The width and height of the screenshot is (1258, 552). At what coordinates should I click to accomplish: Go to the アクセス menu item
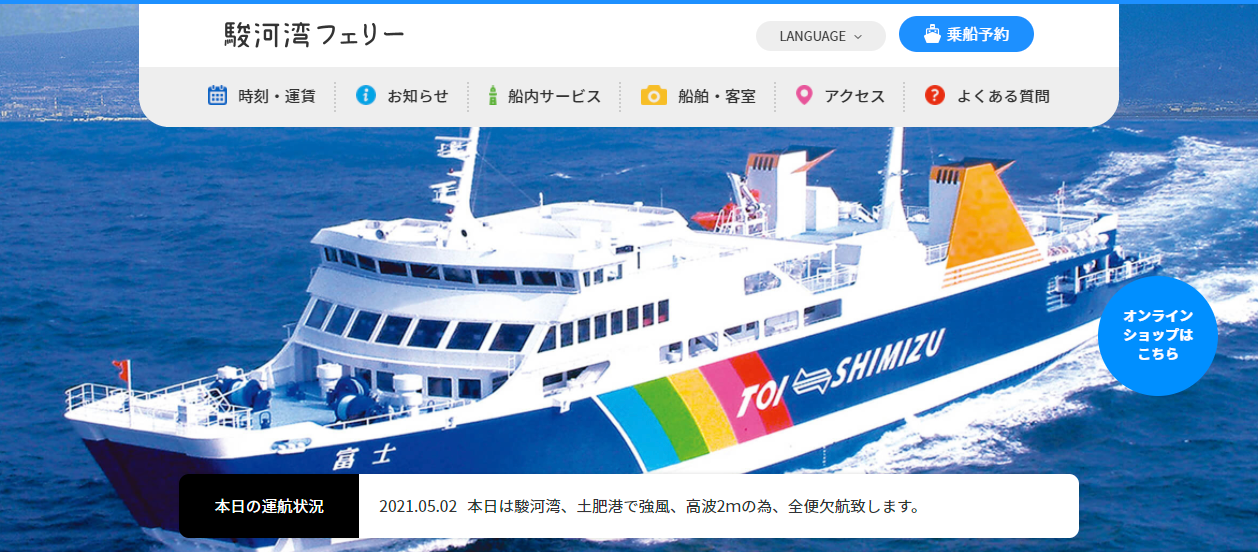click(x=840, y=96)
